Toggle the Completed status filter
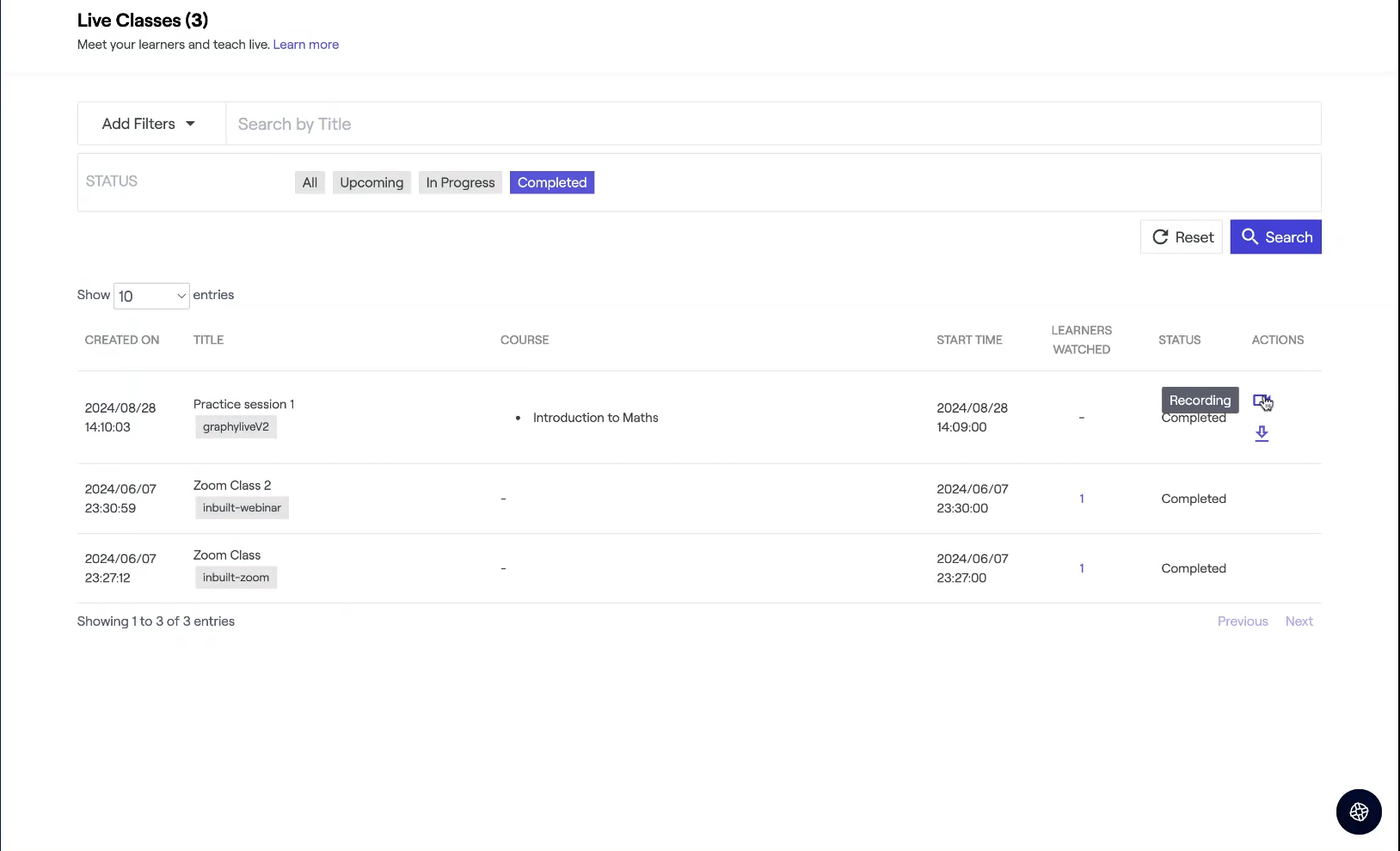Screen dimensions: 1400x851 click(x=551, y=183)
